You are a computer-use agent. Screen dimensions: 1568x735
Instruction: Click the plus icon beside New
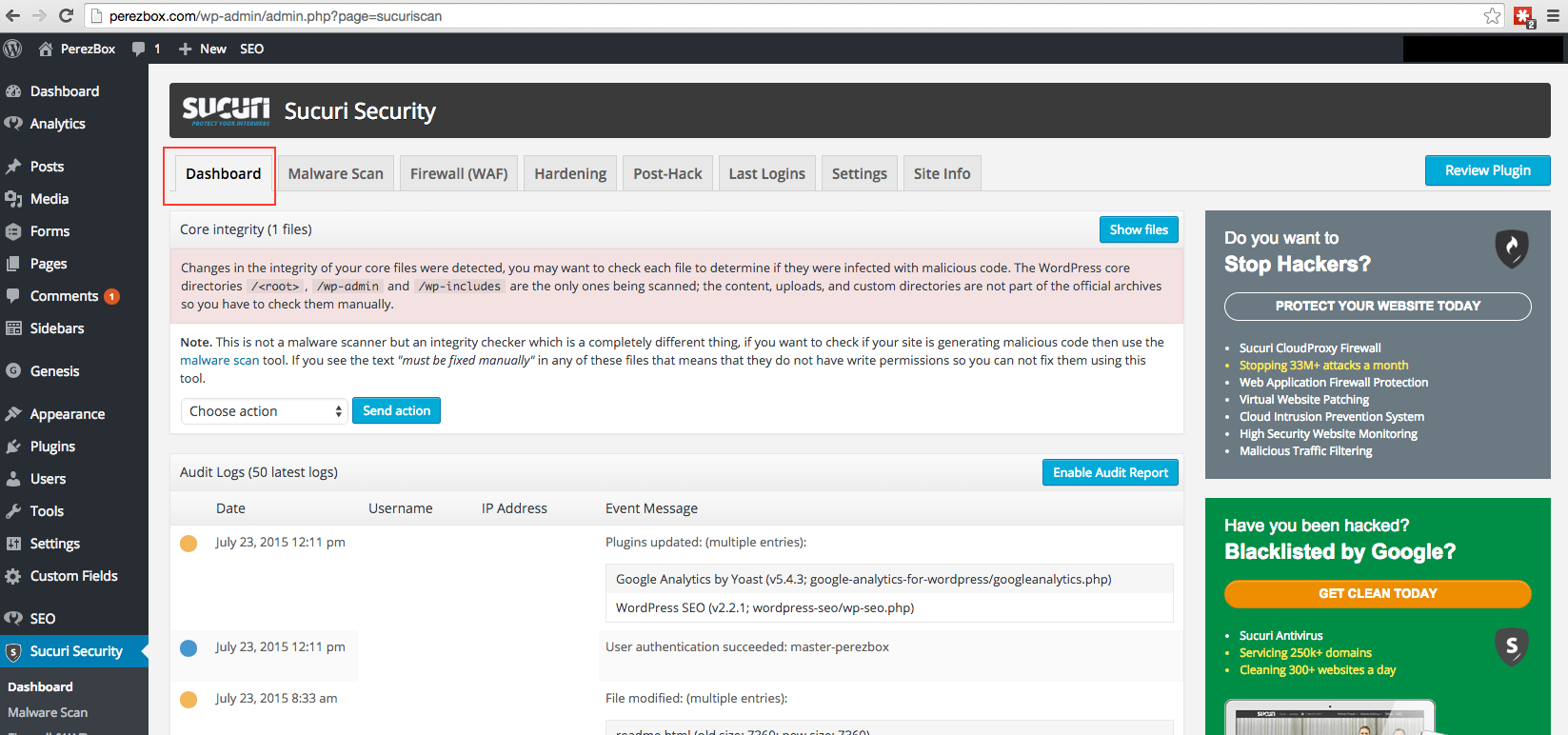186,49
